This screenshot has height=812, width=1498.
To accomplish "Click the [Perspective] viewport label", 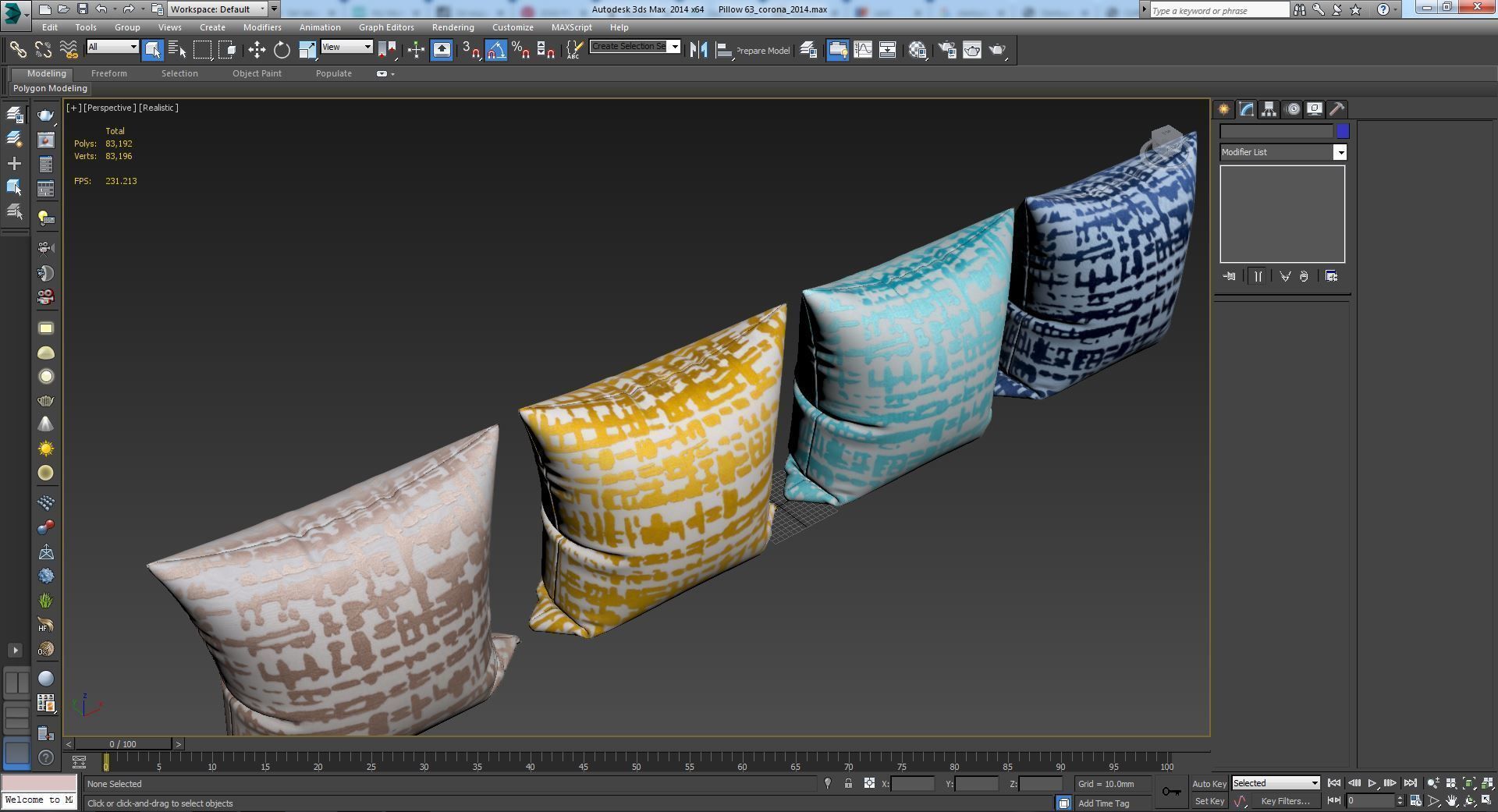I will pyautogui.click(x=109, y=108).
